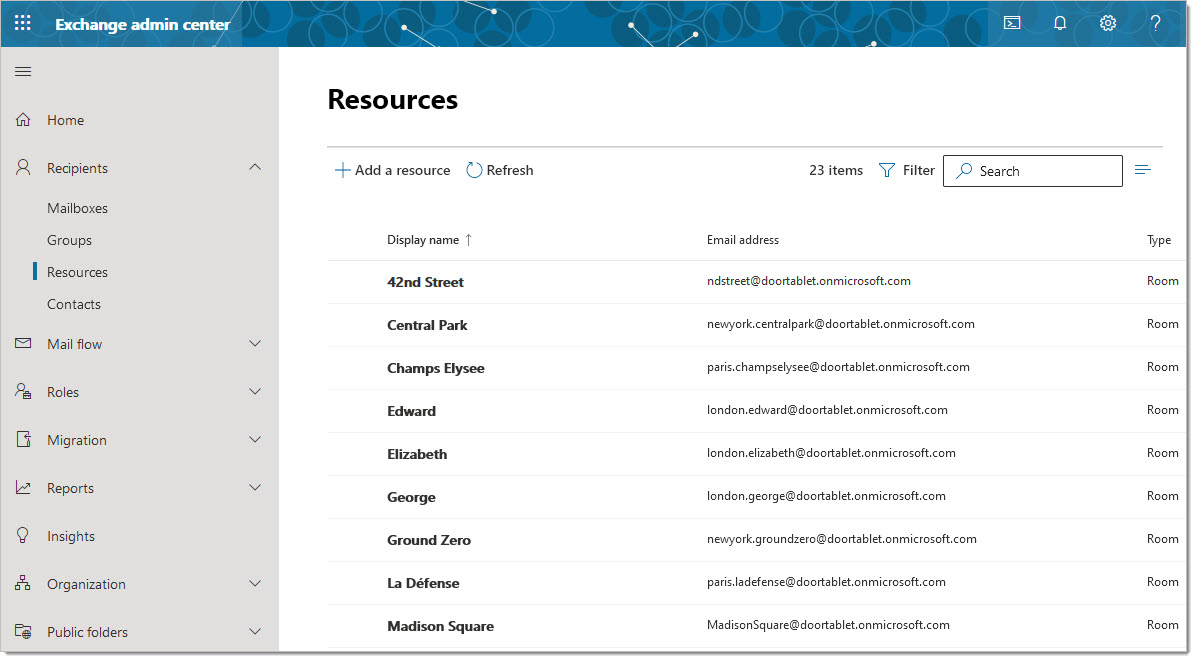
Task: Click the Roles person-lock icon
Action: (23, 392)
